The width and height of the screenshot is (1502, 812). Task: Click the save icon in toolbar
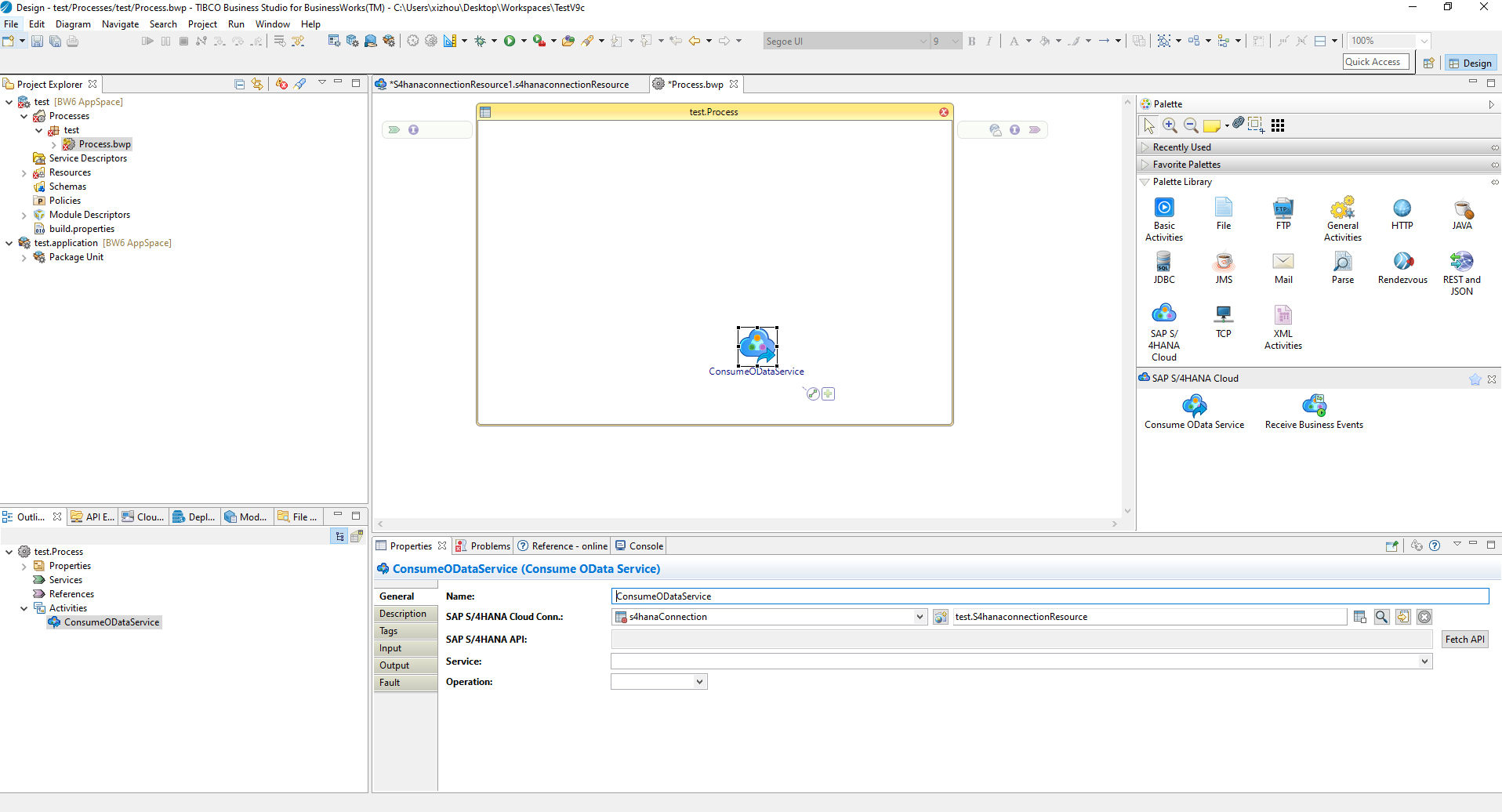point(37,42)
